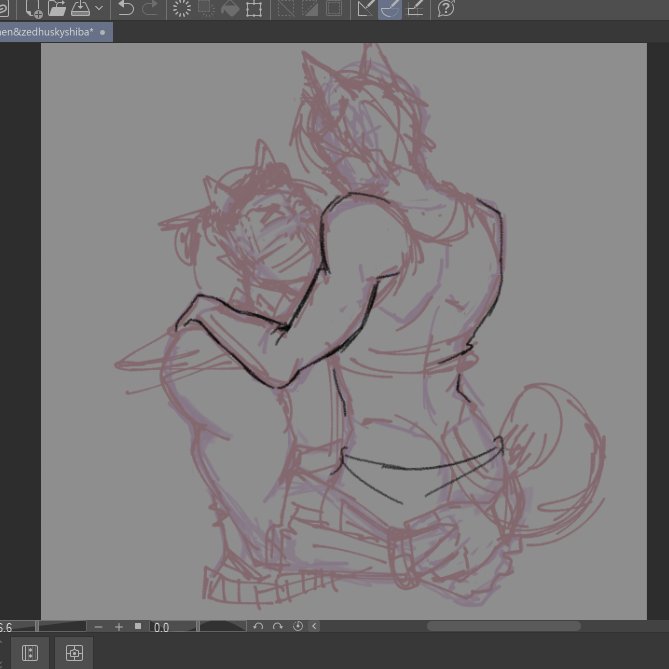Click the left arrow beside the reset rotation icon

coord(314,626)
